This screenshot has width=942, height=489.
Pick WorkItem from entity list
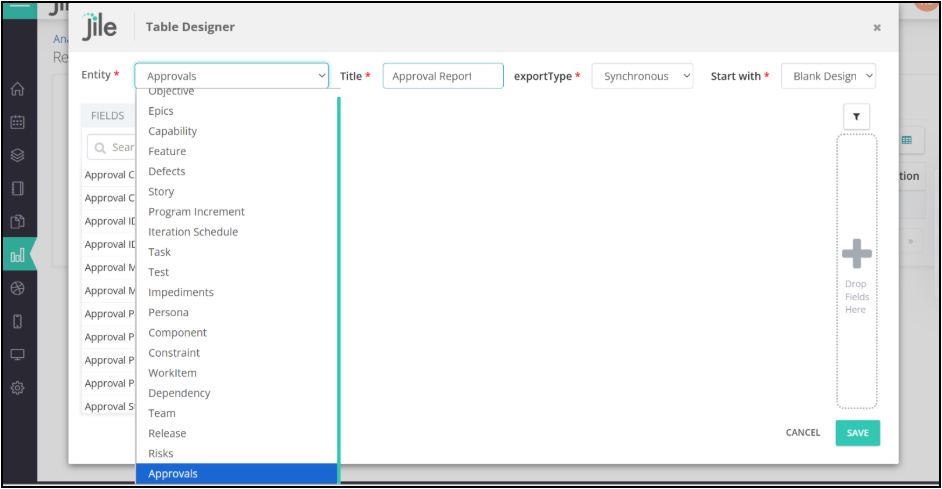tap(236, 372)
